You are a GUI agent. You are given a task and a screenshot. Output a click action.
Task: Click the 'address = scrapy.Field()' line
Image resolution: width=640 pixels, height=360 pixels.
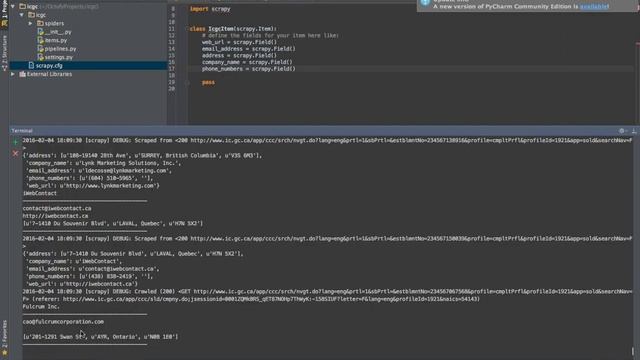click(239, 56)
